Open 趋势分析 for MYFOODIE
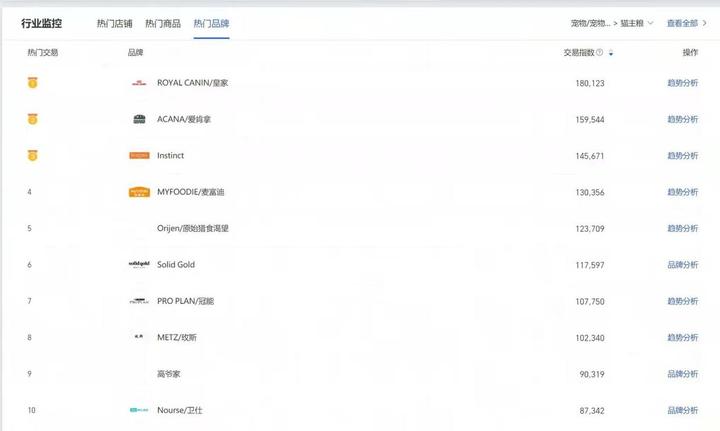Viewport: 720px width, 431px height. tap(682, 192)
